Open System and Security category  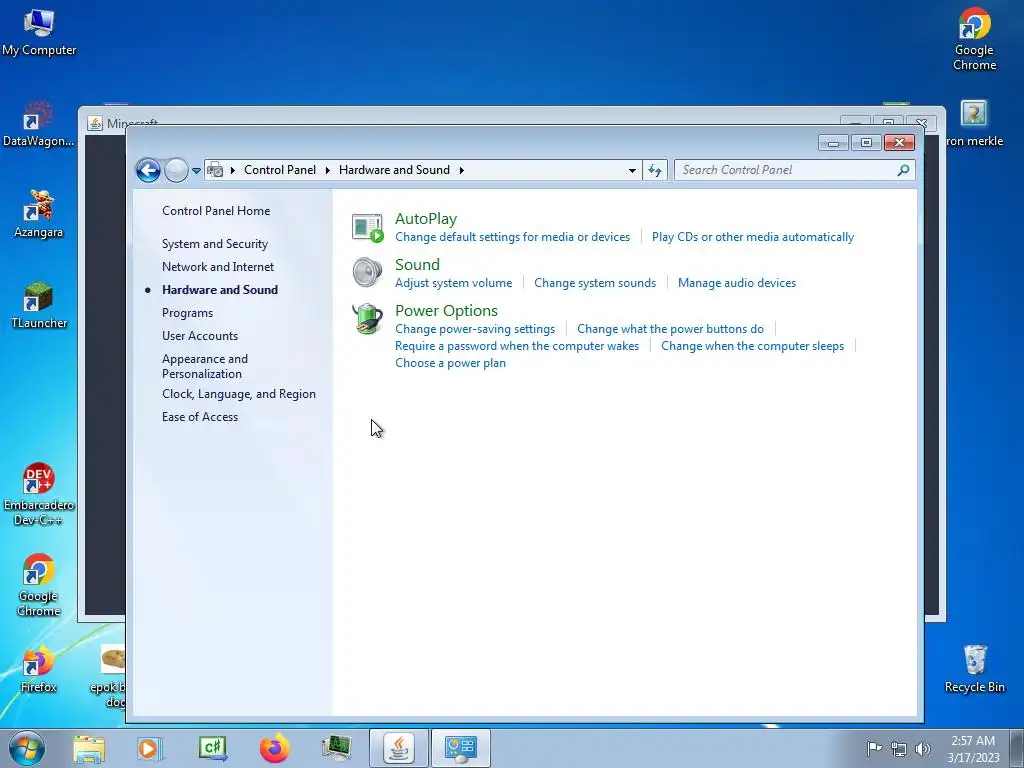[215, 244]
